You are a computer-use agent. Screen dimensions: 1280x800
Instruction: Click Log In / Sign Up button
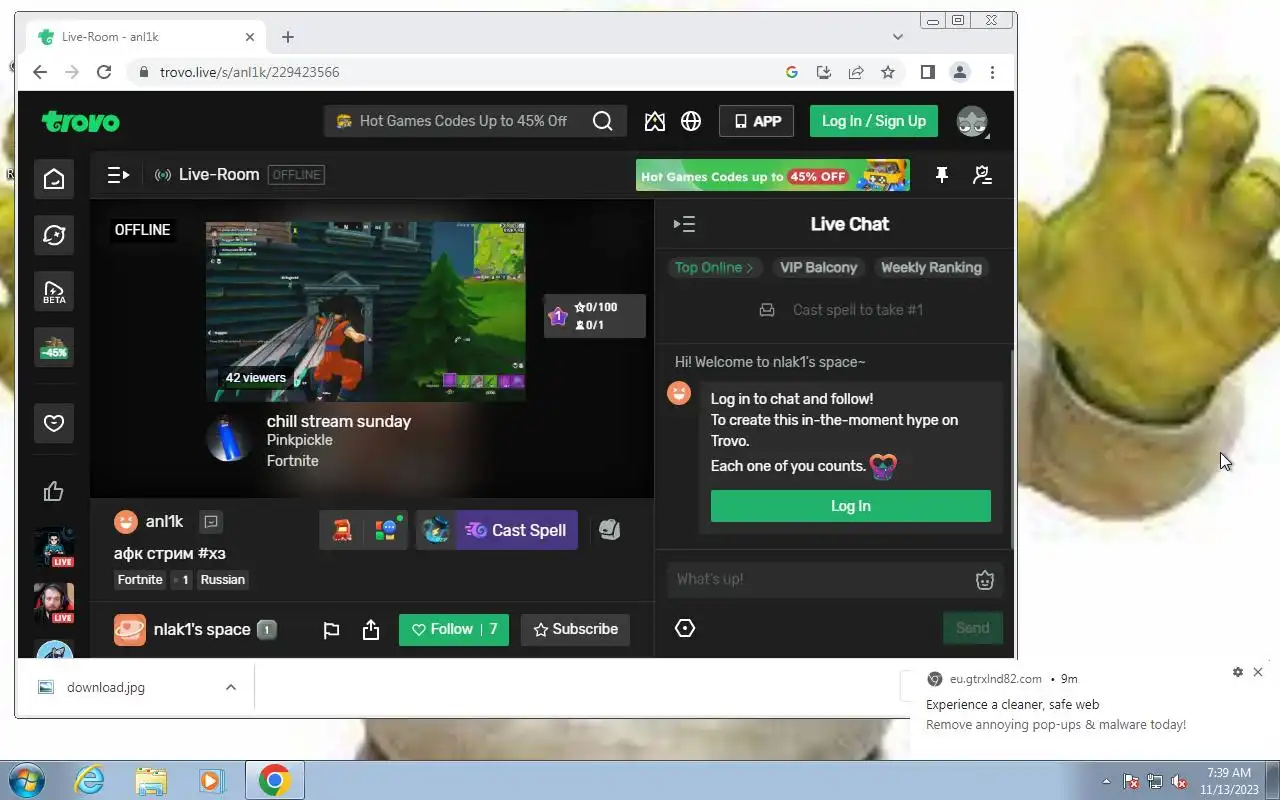874,121
